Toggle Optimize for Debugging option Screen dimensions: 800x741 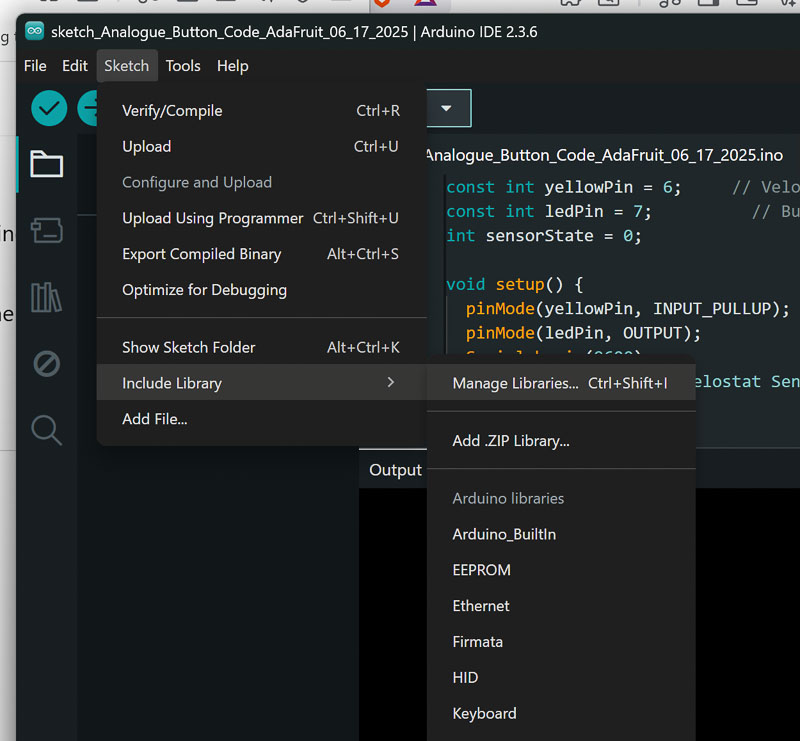(x=204, y=290)
